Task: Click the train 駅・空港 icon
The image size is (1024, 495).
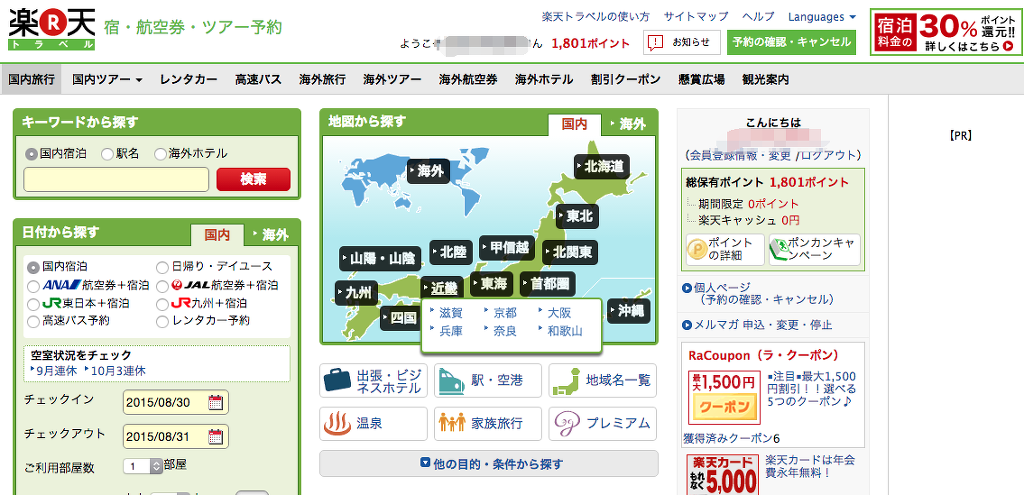Action: click(453, 381)
